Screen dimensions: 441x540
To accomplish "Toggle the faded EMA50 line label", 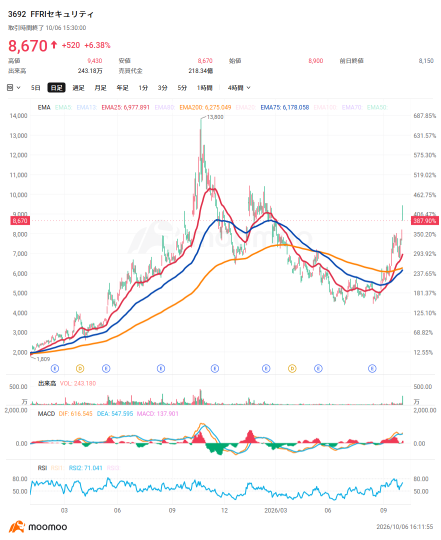I will click(x=377, y=107).
